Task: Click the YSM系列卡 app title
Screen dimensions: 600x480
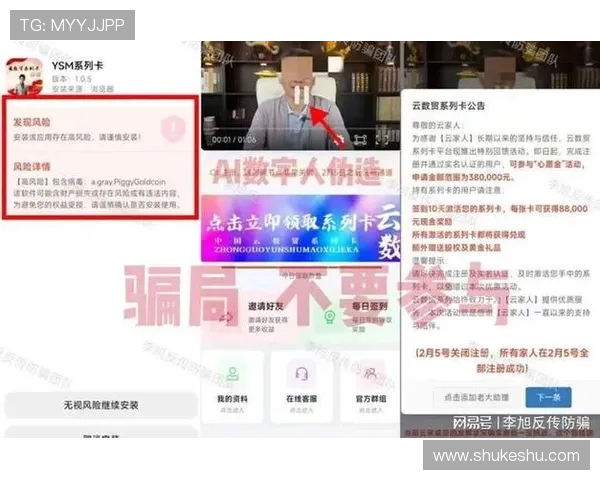Action: pos(77,65)
